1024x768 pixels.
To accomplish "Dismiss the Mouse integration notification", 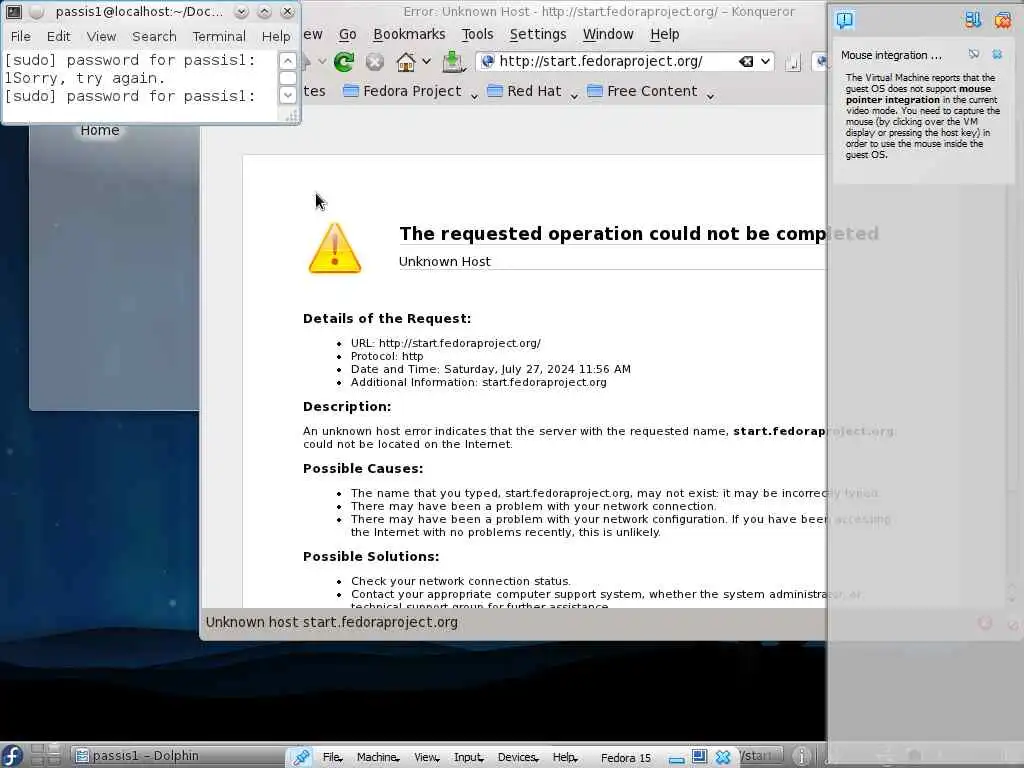I will (997, 54).
